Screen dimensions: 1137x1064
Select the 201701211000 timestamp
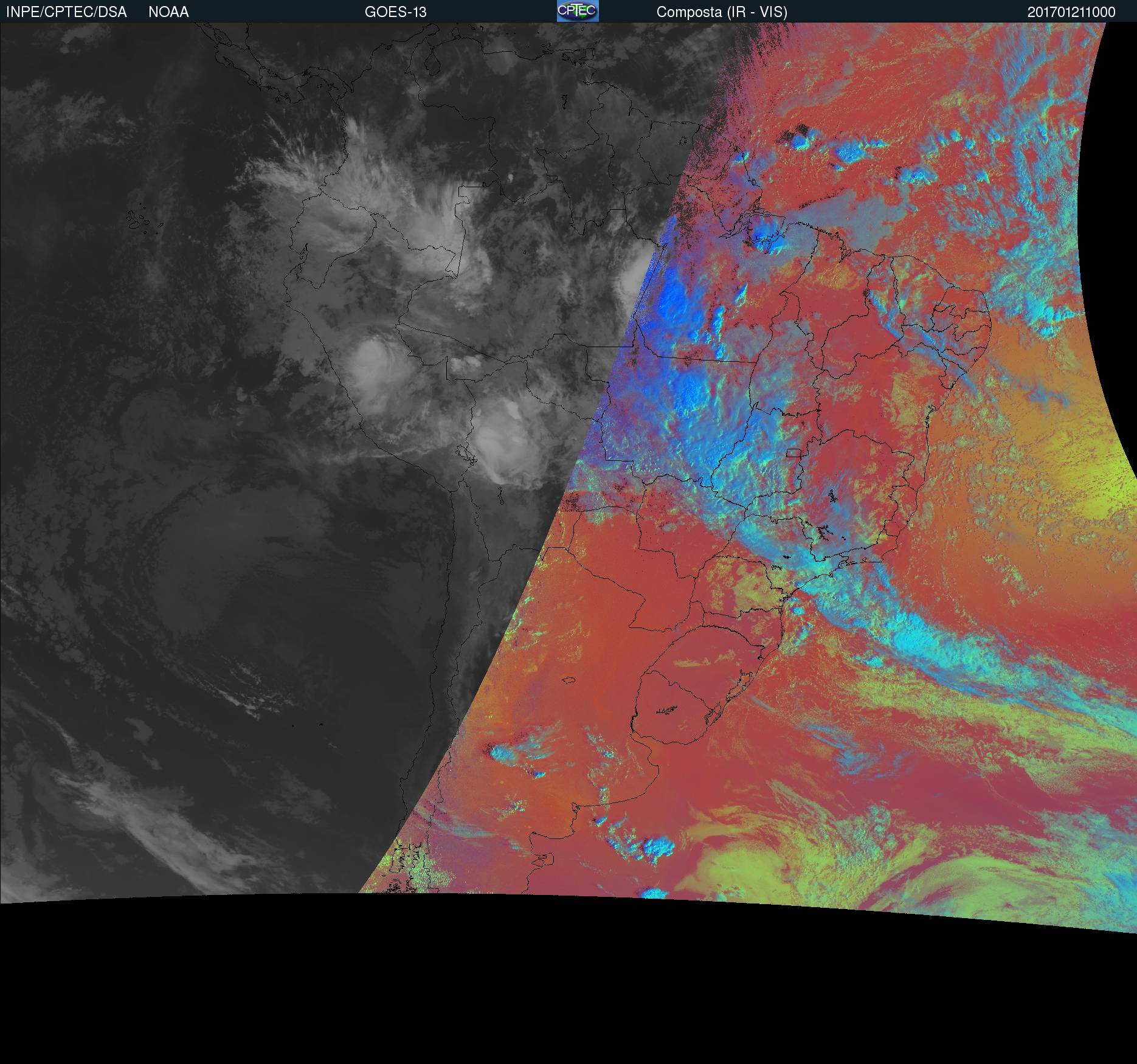1071,12
